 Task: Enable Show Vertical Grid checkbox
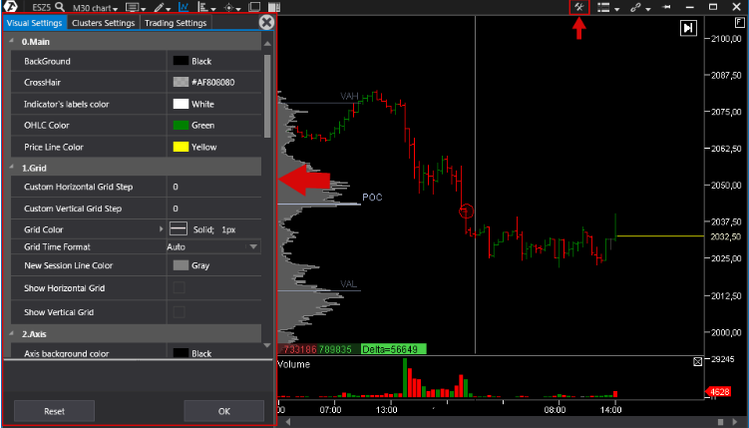pyautogui.click(x=179, y=312)
